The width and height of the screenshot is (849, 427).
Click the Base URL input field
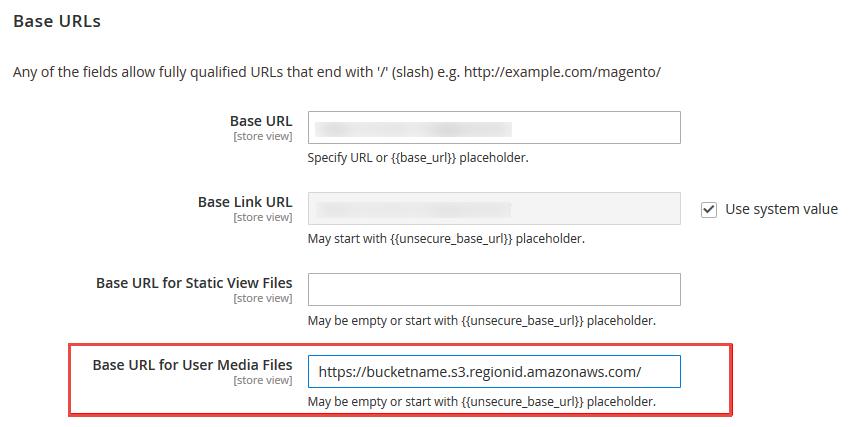[494, 128]
